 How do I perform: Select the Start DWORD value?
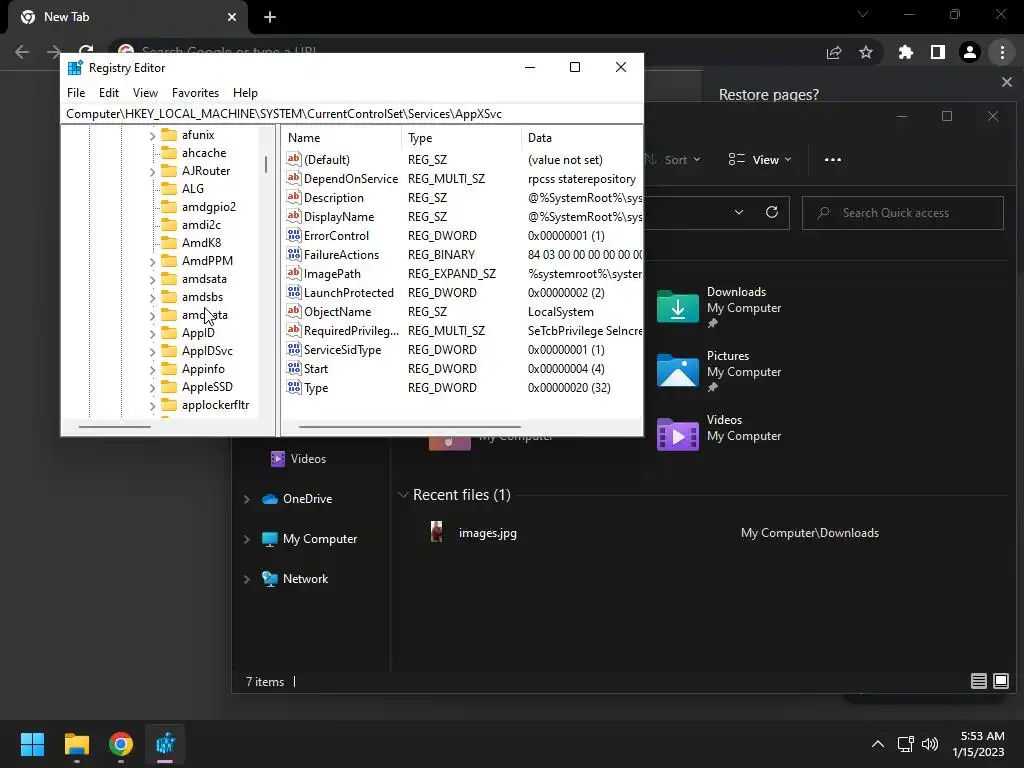[x=315, y=368]
